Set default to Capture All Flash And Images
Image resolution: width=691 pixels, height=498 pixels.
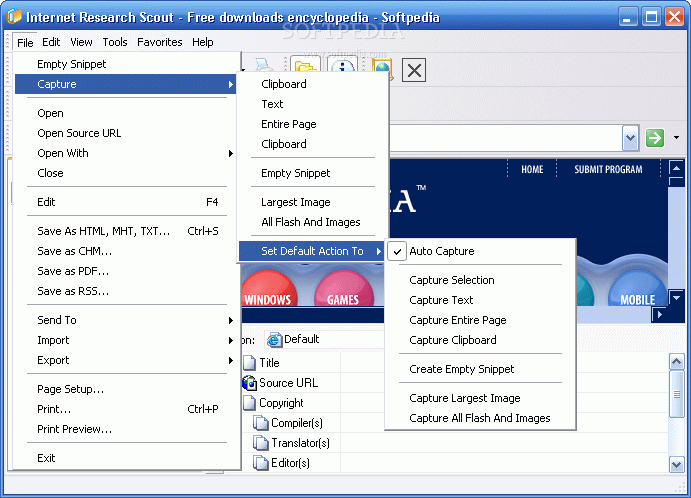[480, 418]
